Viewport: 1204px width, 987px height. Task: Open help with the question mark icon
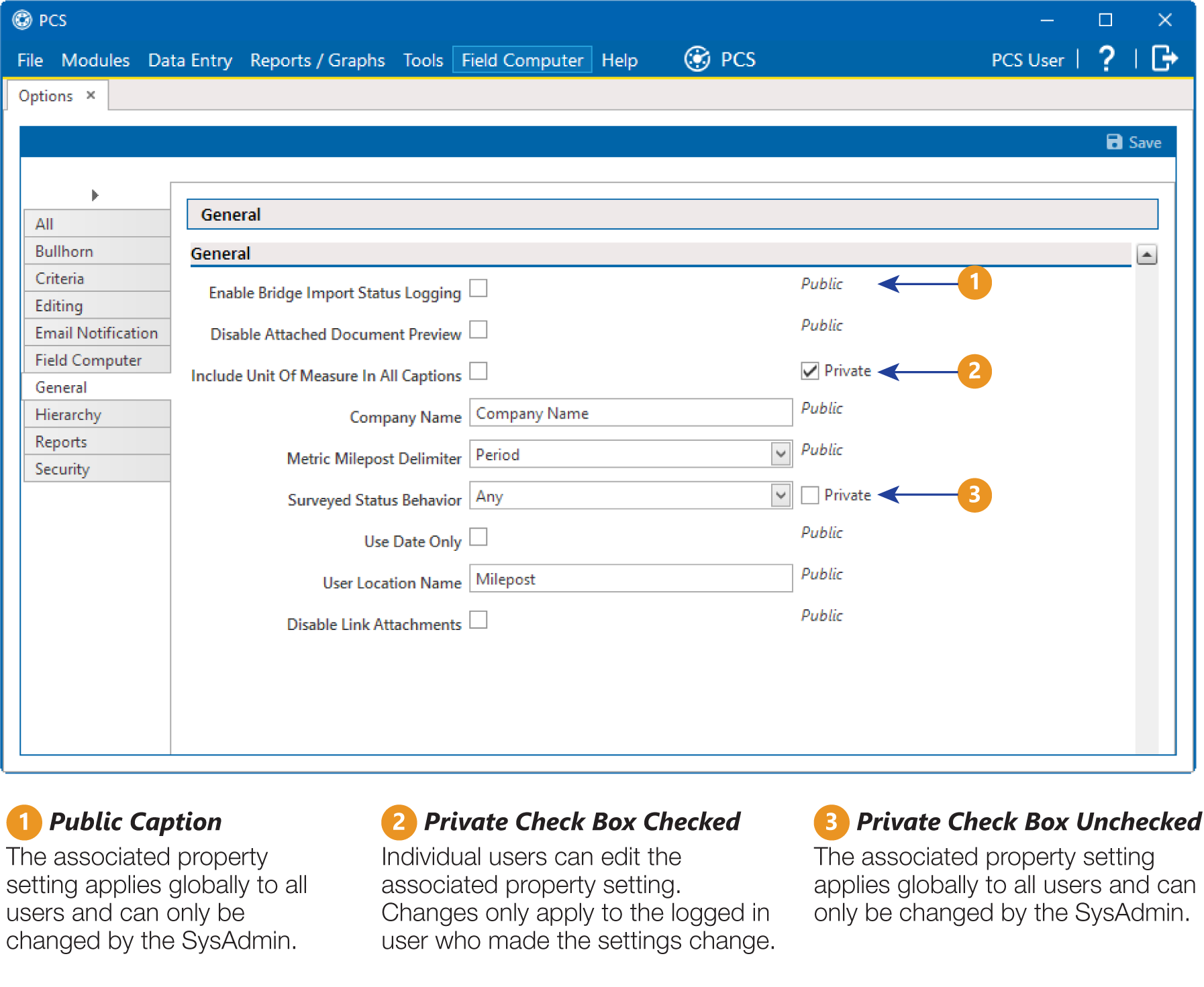pos(1107,59)
